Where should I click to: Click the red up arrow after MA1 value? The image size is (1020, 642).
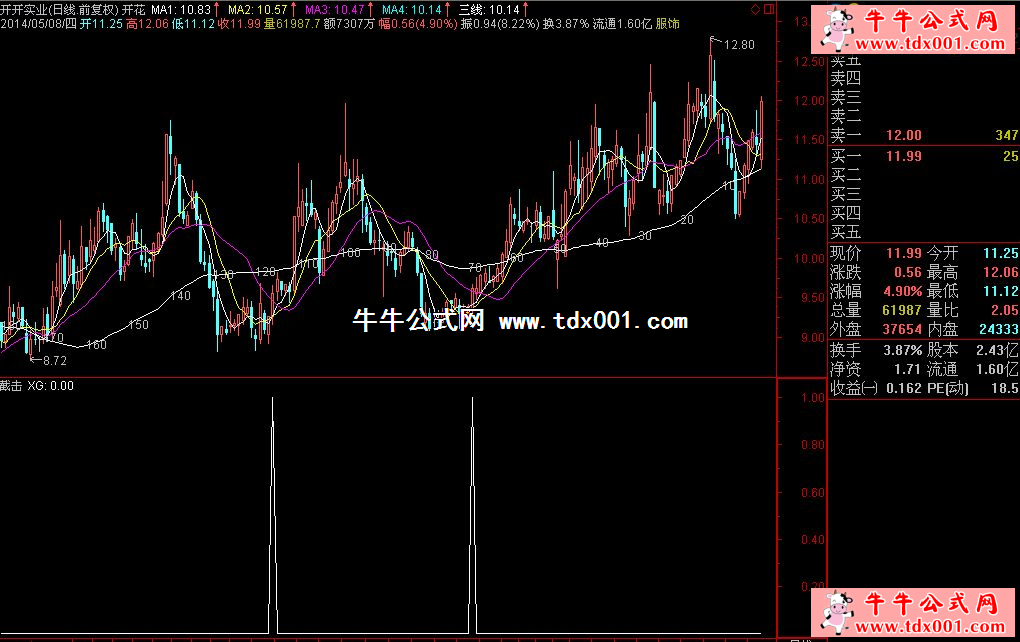[216, 8]
